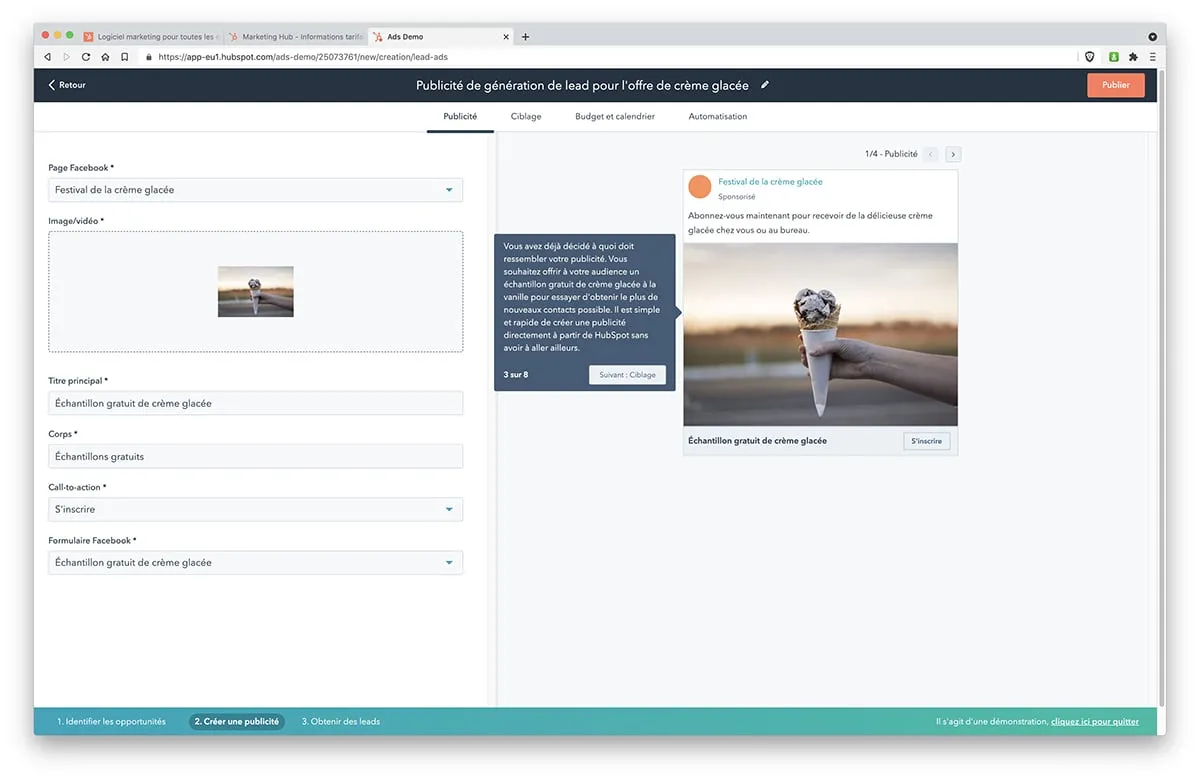Click the browser back arrow

[x=48, y=57]
